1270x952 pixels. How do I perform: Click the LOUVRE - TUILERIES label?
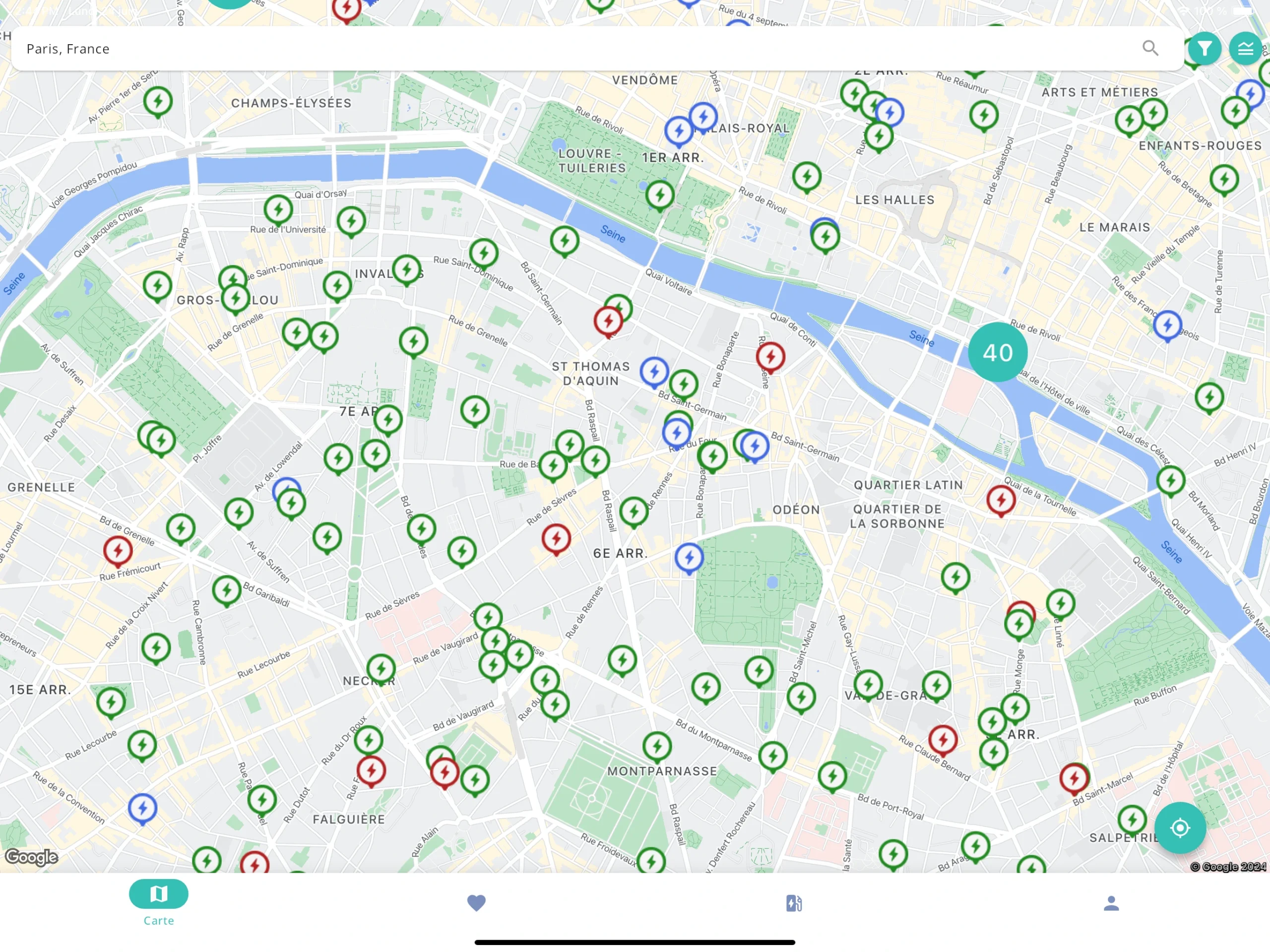(592, 161)
